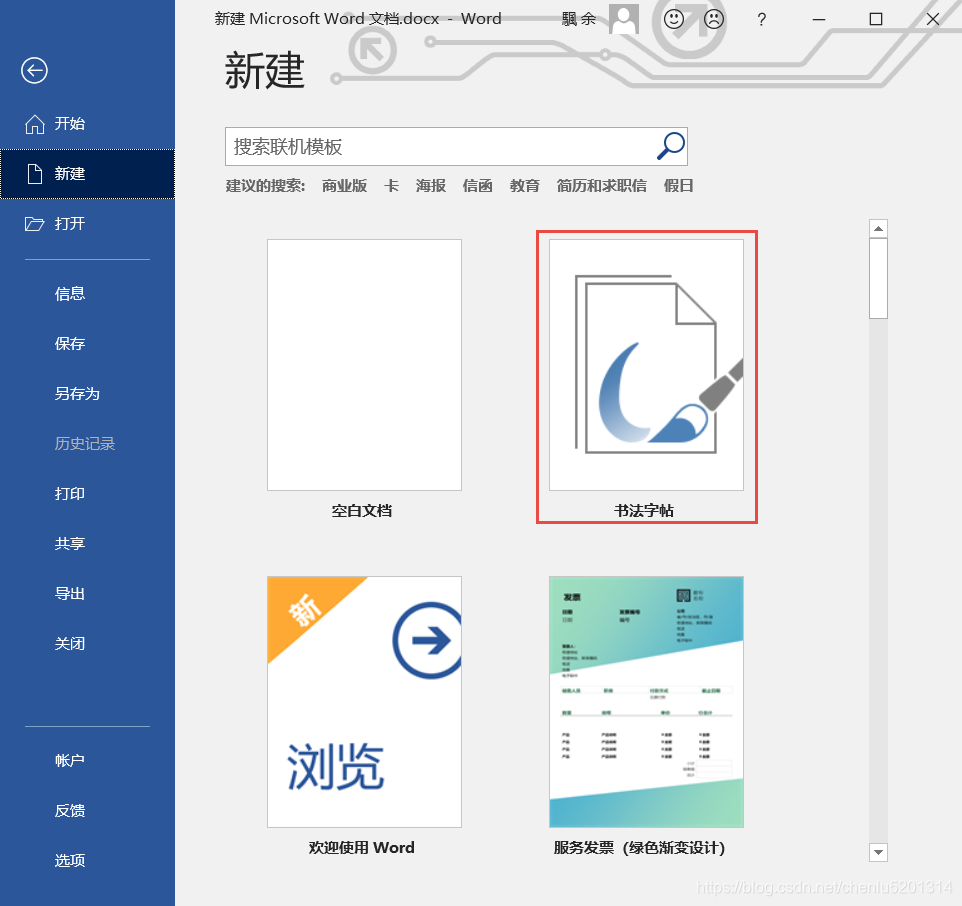
Task: Open the 打印 page
Action: 87,494
